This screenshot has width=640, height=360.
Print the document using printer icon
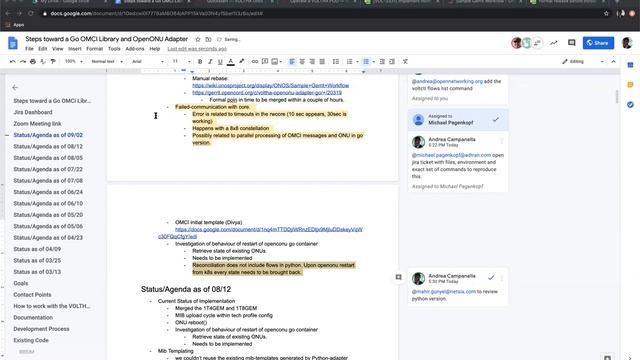click(x=33, y=62)
